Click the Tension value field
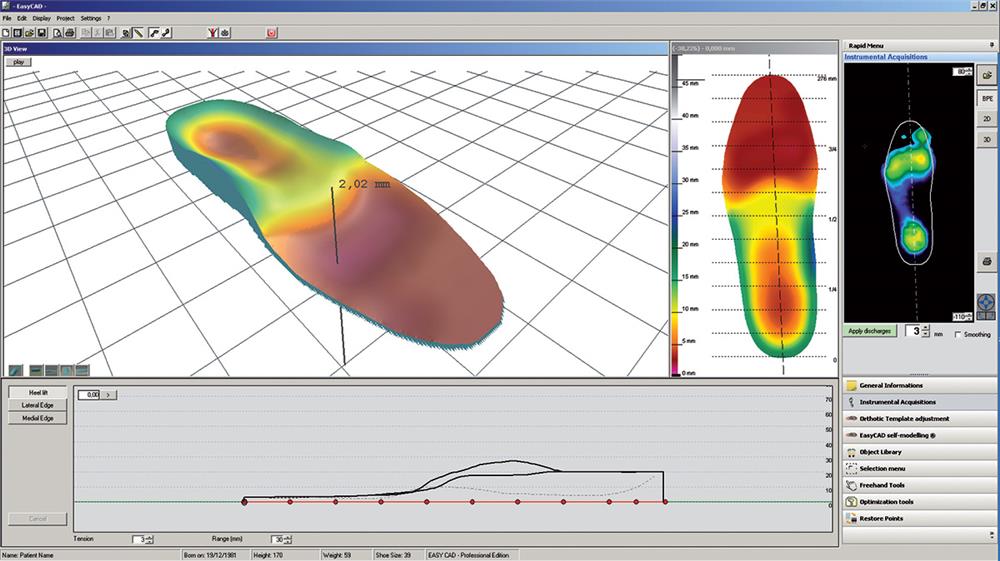 [x=139, y=539]
